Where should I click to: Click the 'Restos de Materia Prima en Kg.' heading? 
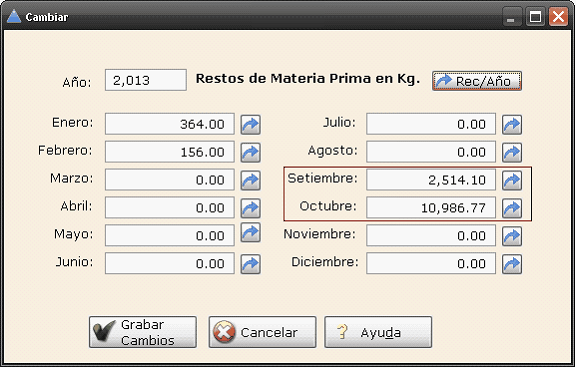[x=308, y=79]
